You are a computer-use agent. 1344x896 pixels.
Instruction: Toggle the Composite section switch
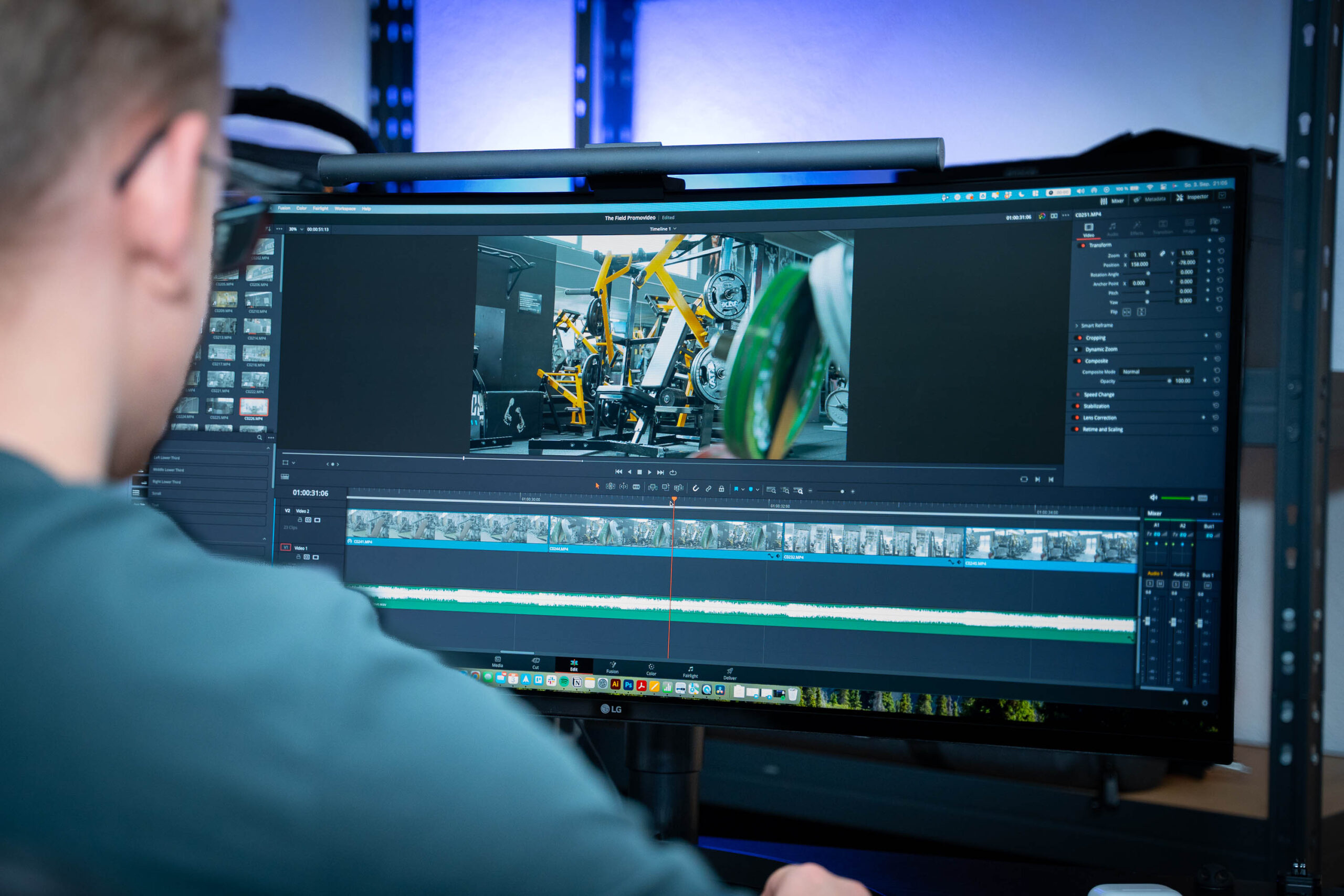click(1078, 361)
